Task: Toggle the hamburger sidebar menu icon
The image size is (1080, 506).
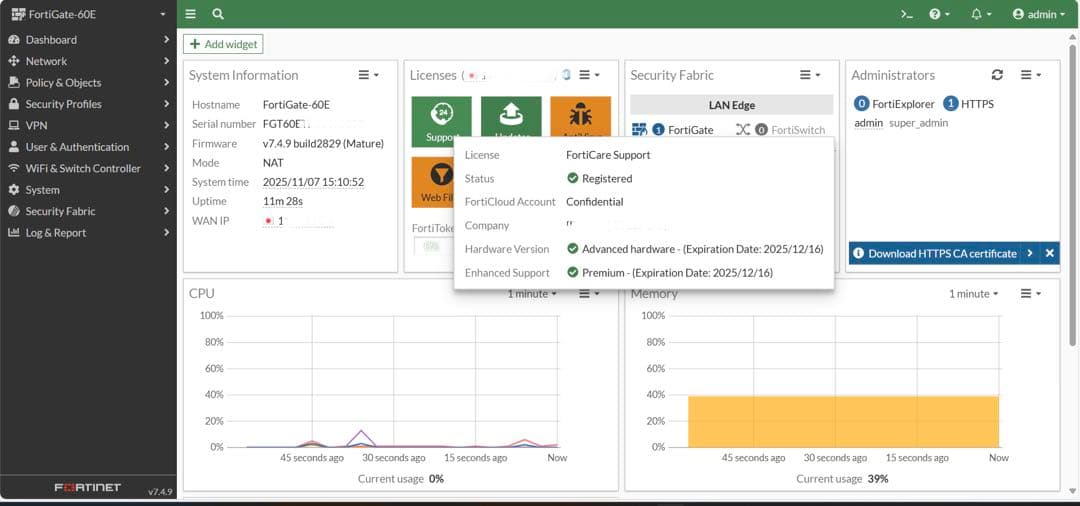Action: (x=191, y=14)
